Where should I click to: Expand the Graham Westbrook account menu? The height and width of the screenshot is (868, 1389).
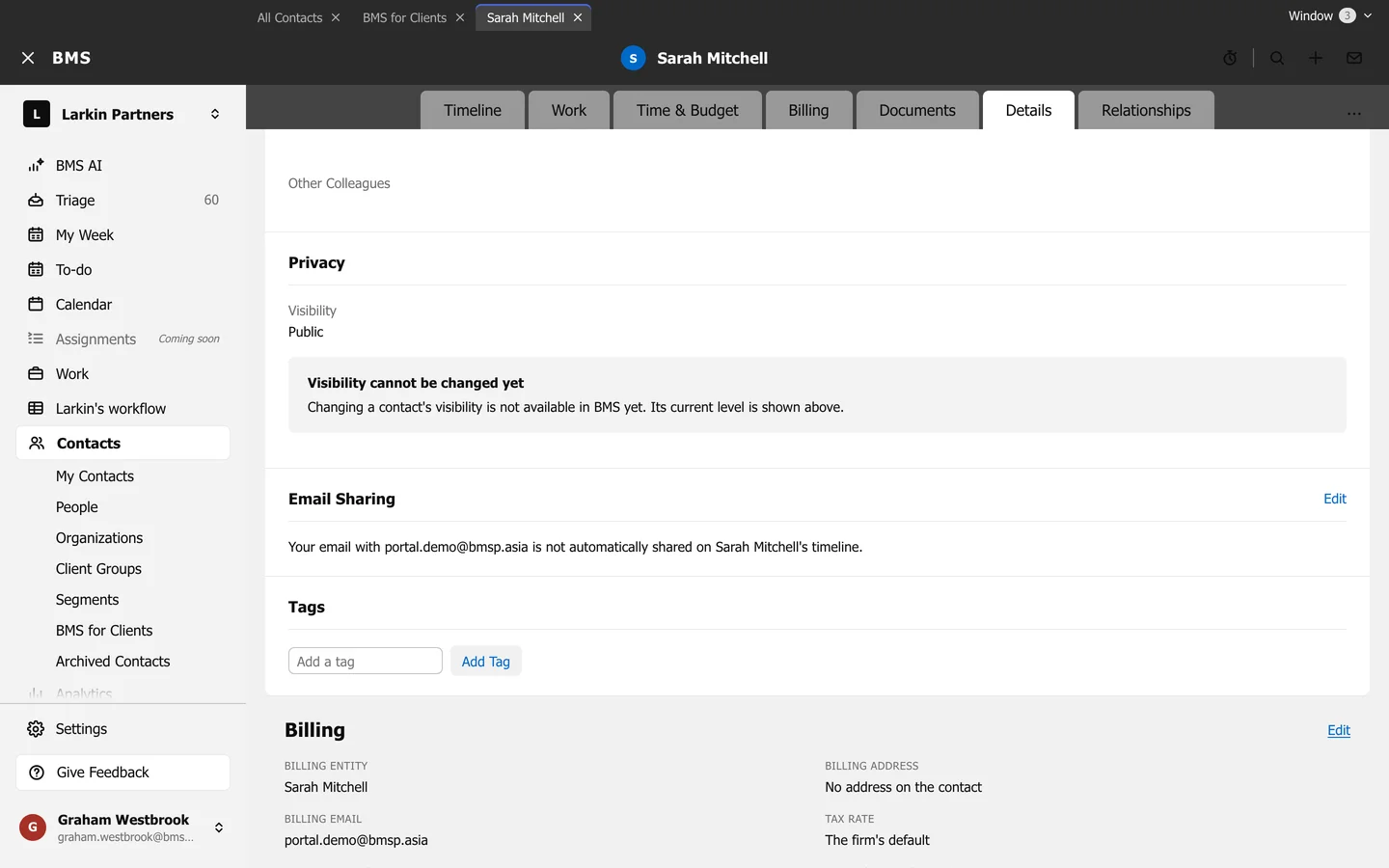coord(219,827)
